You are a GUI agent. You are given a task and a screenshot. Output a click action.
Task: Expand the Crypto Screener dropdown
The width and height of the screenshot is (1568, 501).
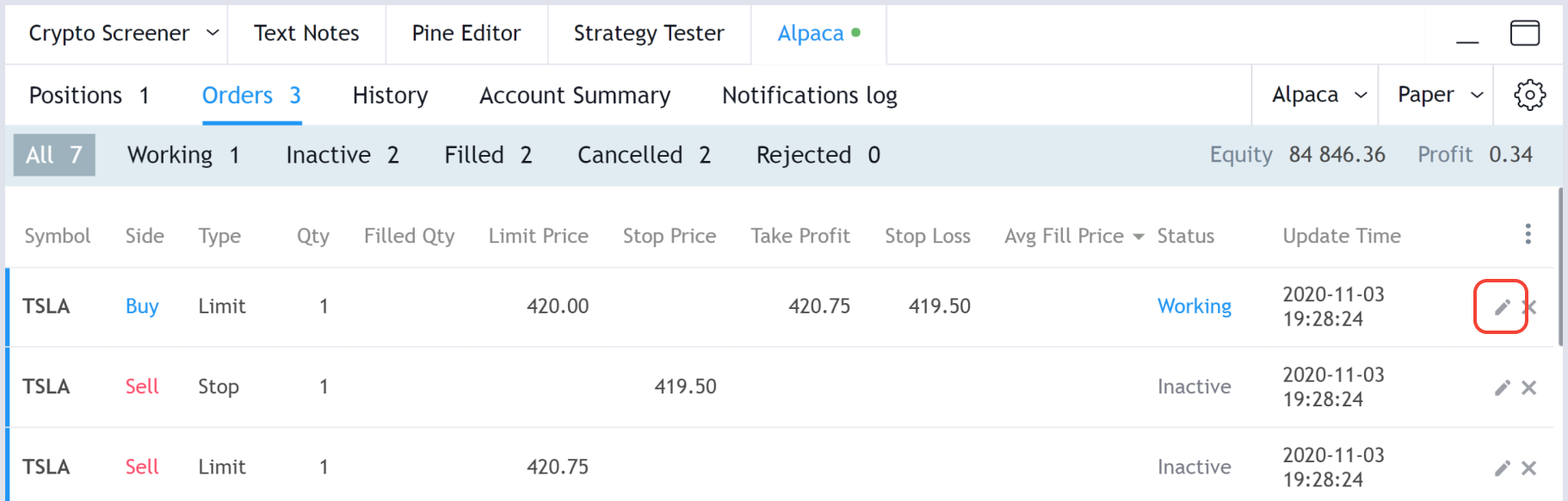click(213, 33)
